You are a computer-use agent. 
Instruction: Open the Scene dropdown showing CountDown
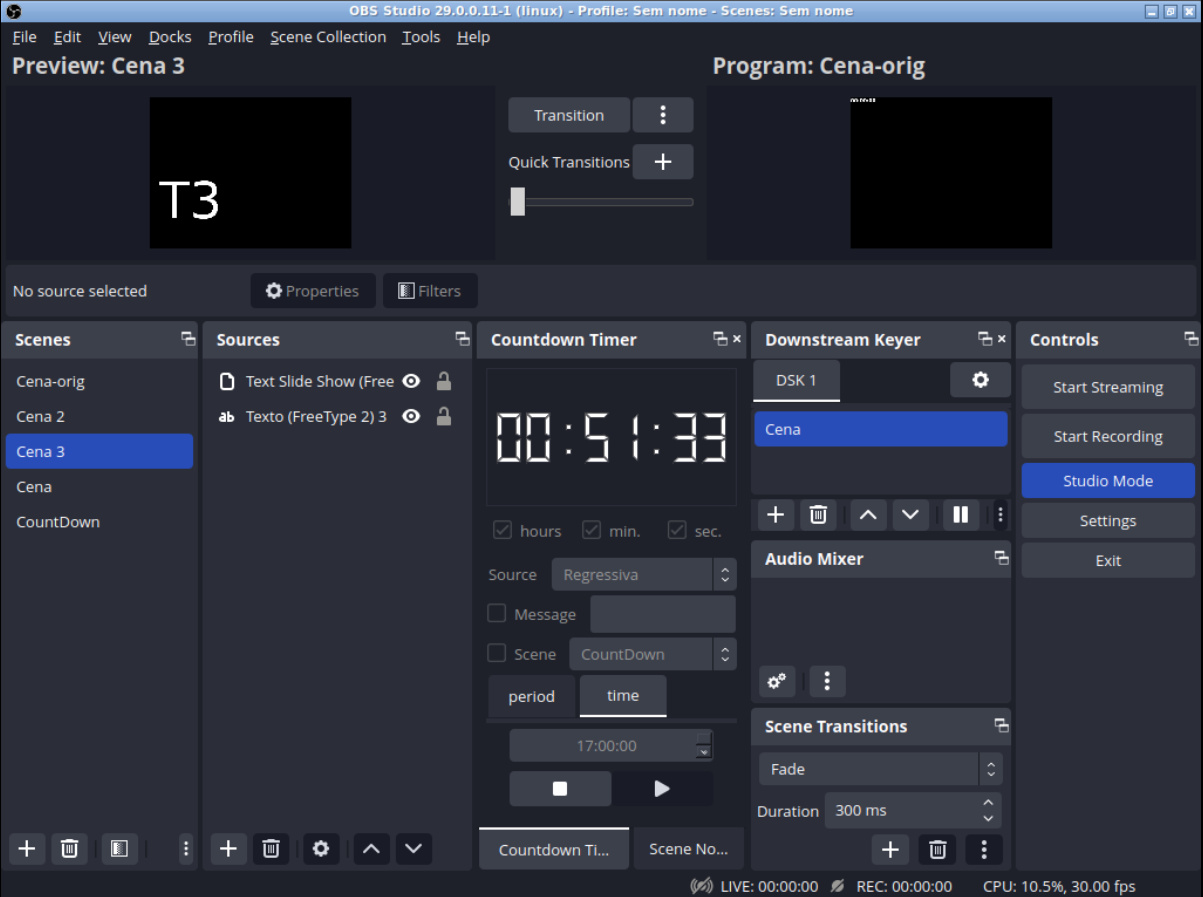pyautogui.click(x=653, y=654)
